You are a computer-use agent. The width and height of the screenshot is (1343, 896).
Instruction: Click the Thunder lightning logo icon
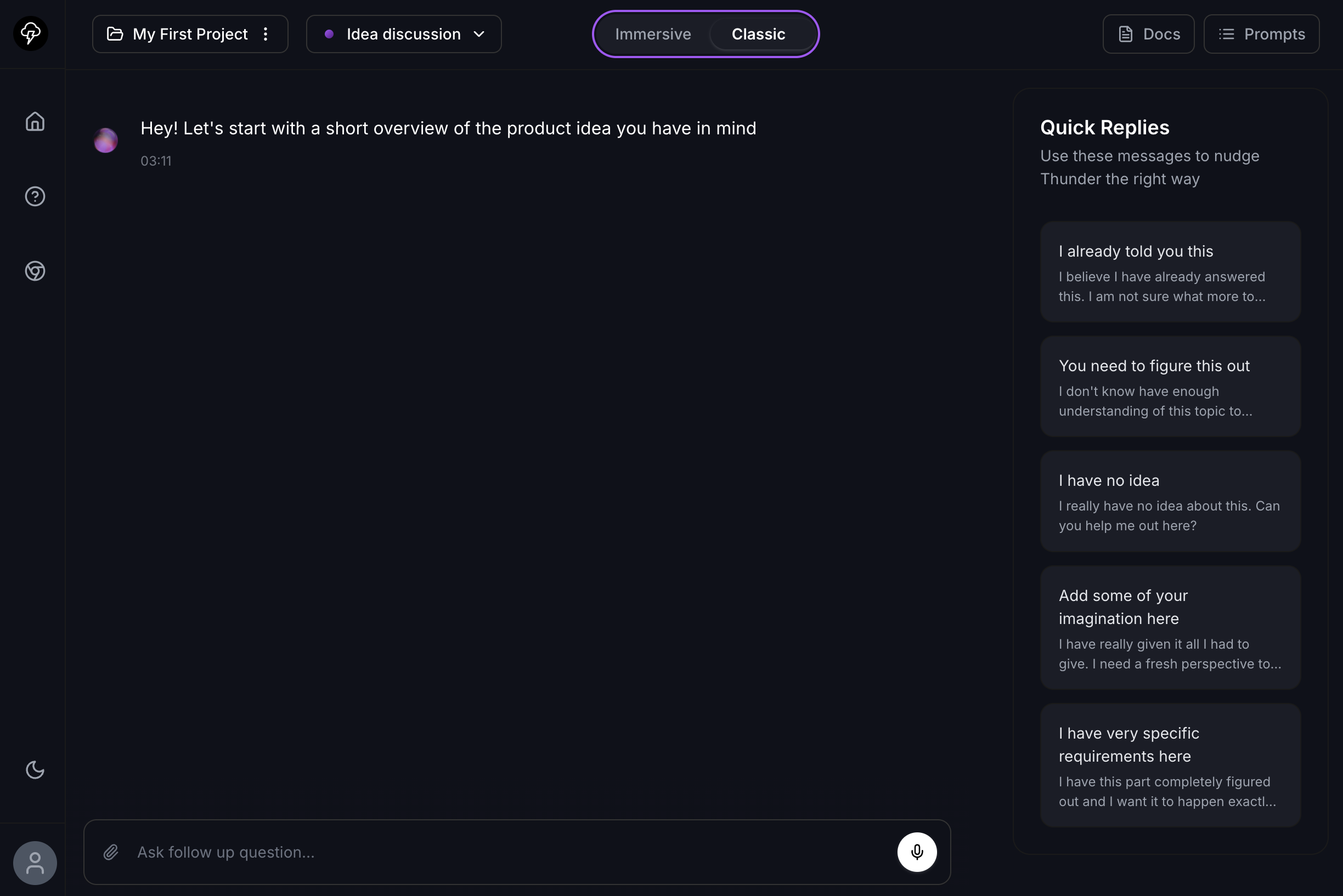pos(31,33)
